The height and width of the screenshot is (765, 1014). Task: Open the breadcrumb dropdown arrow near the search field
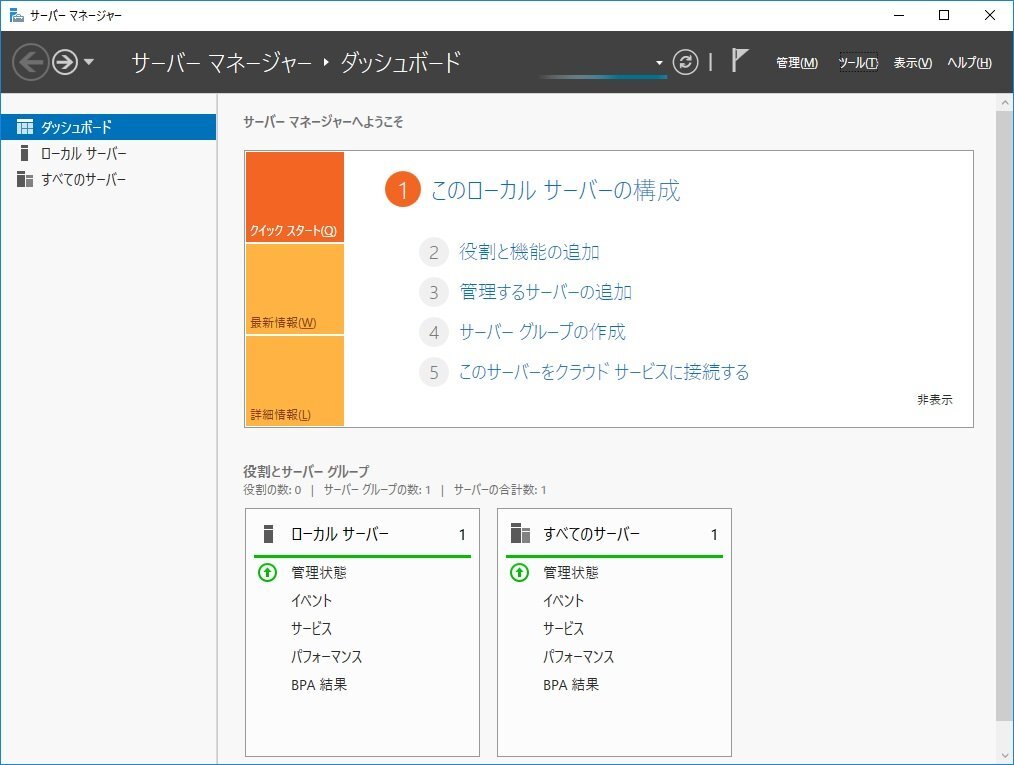[x=659, y=62]
